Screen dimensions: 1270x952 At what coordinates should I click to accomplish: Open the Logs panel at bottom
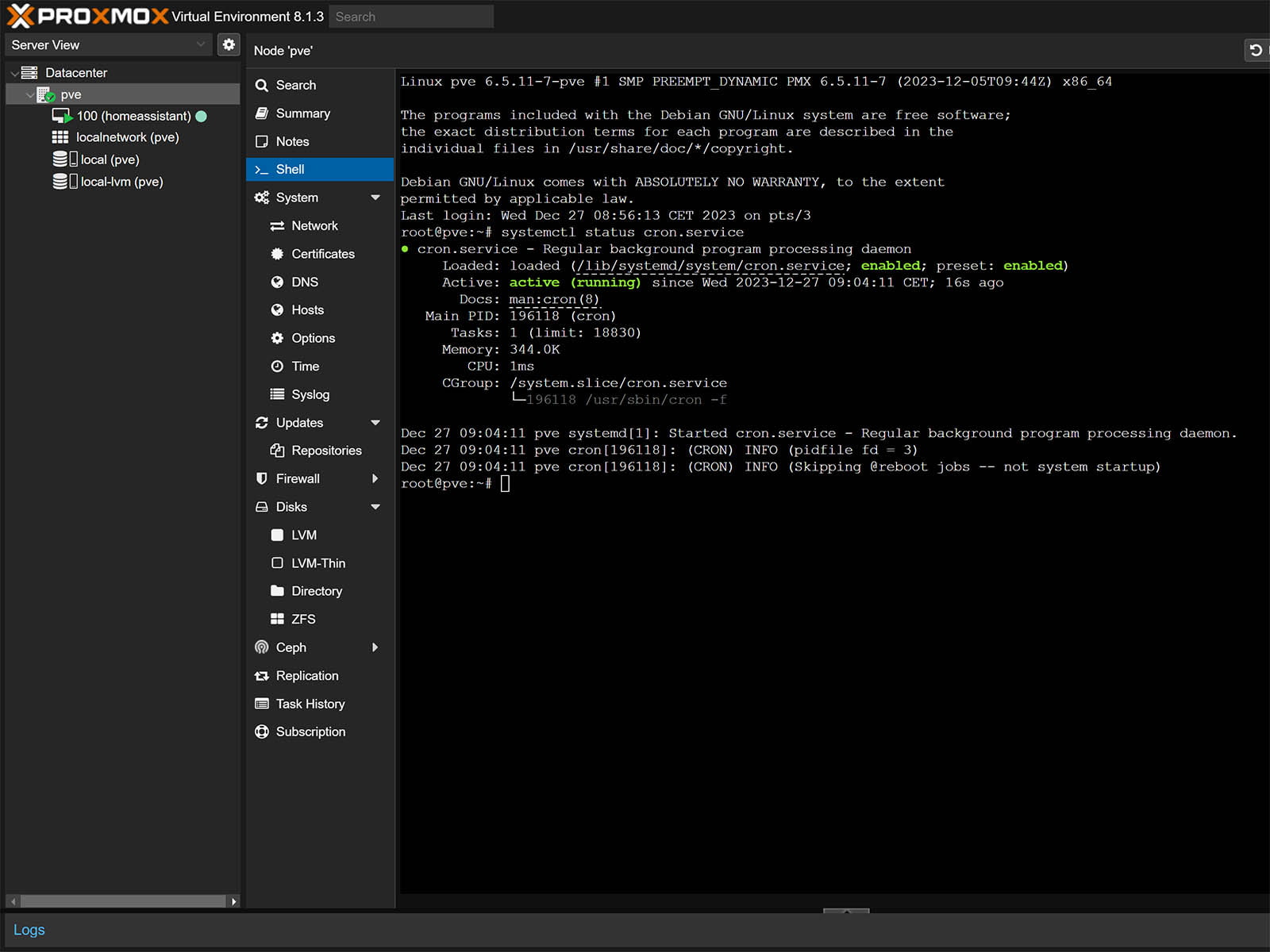(x=29, y=929)
